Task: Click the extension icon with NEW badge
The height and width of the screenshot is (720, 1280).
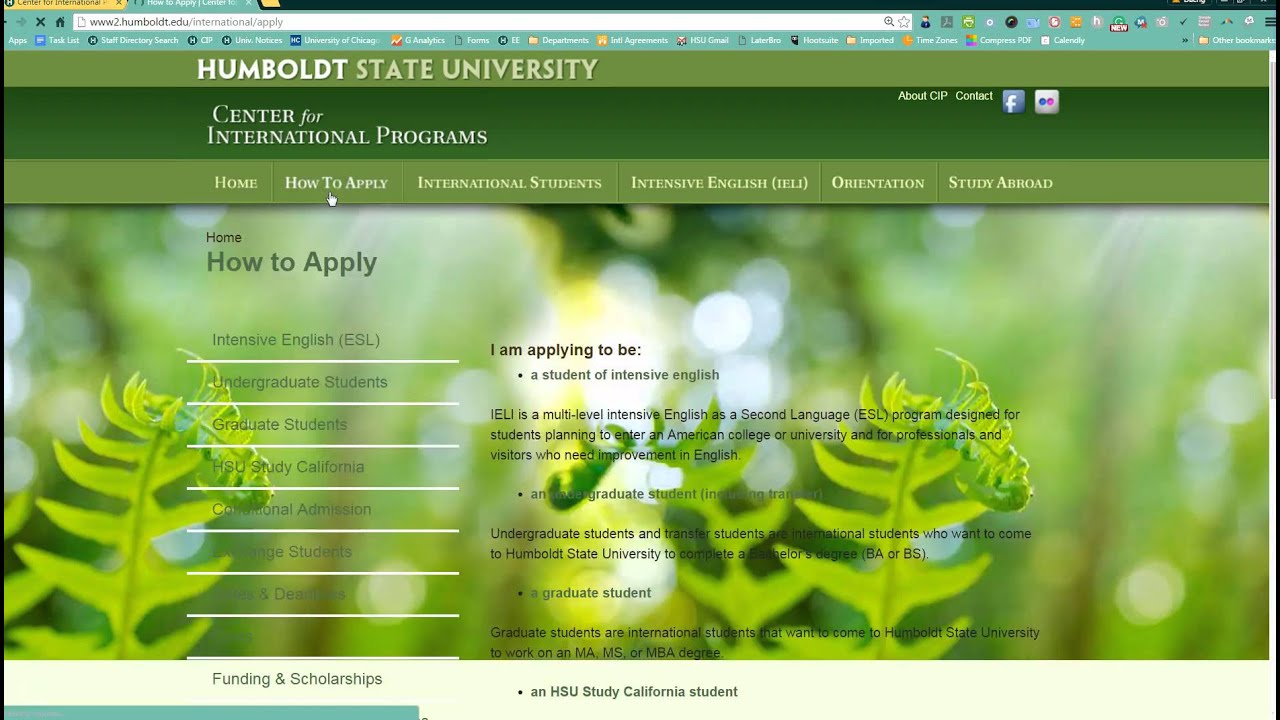Action: 1119,23
